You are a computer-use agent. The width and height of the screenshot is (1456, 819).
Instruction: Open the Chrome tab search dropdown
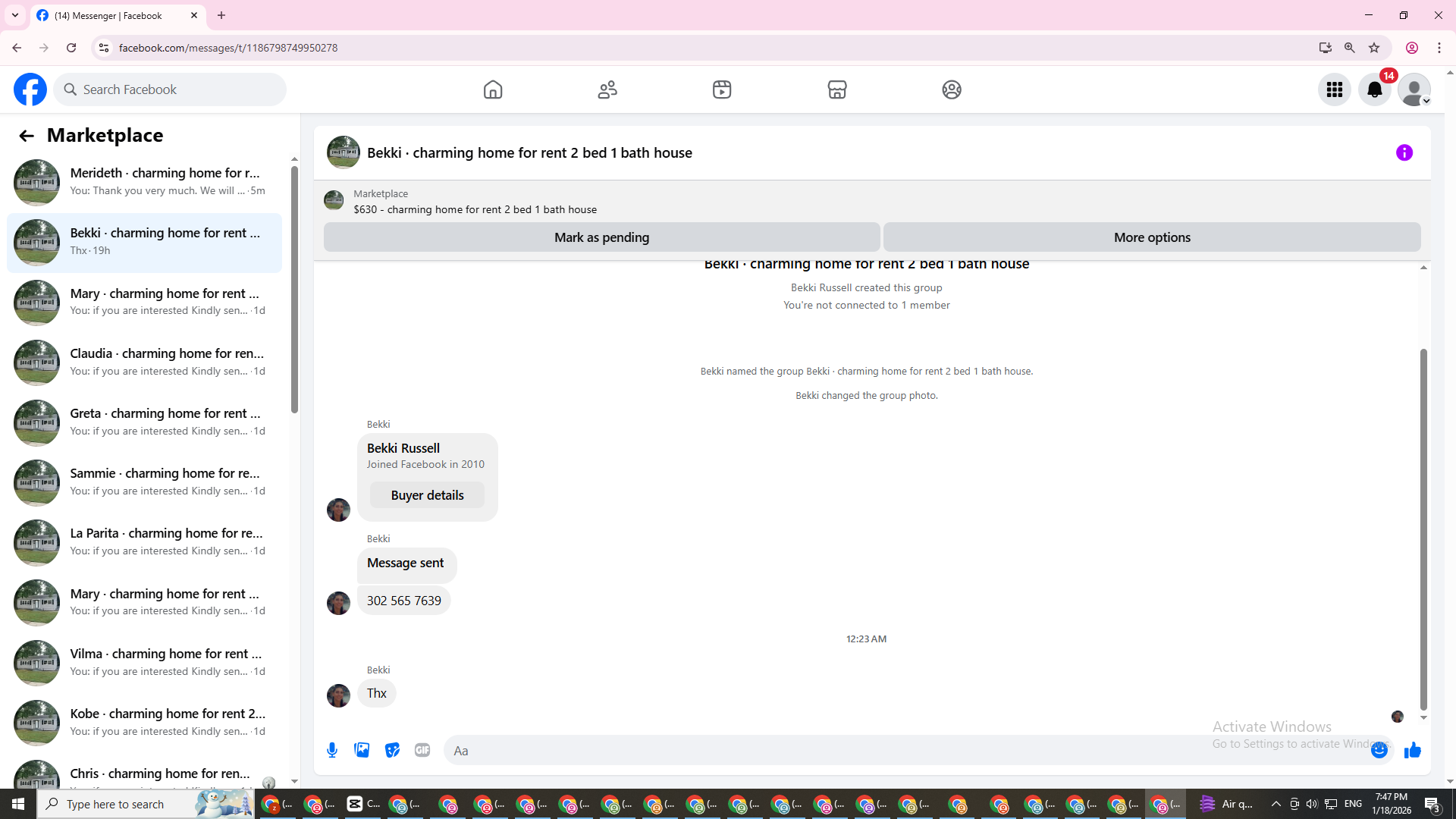[14, 15]
